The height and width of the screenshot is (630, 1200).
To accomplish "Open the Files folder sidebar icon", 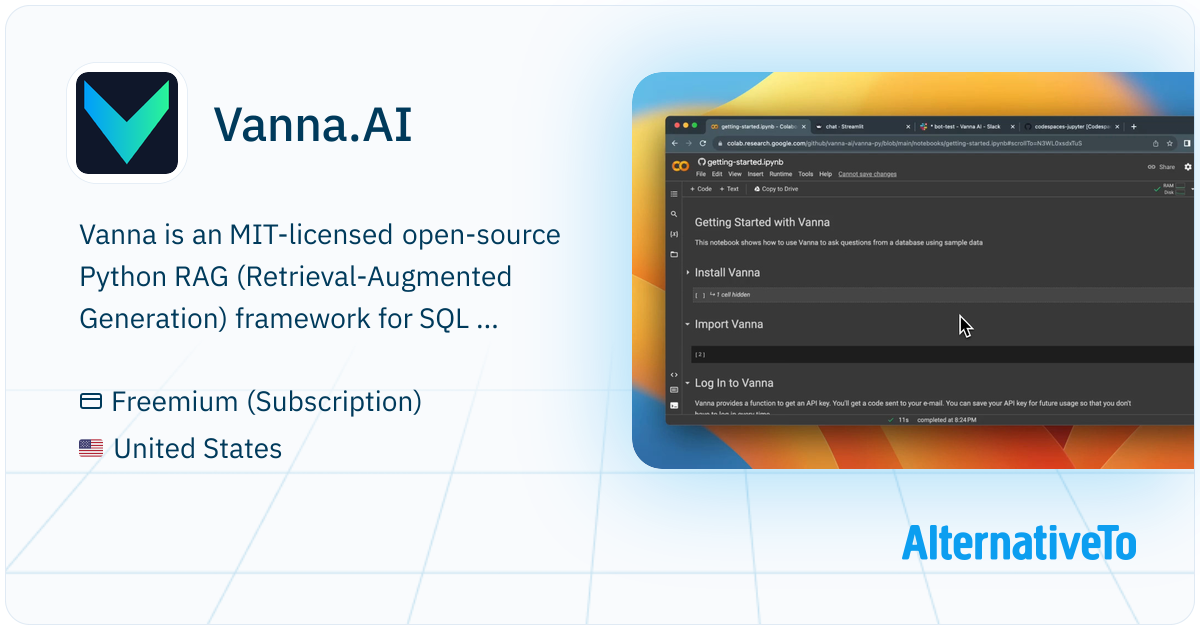I will coord(674,254).
